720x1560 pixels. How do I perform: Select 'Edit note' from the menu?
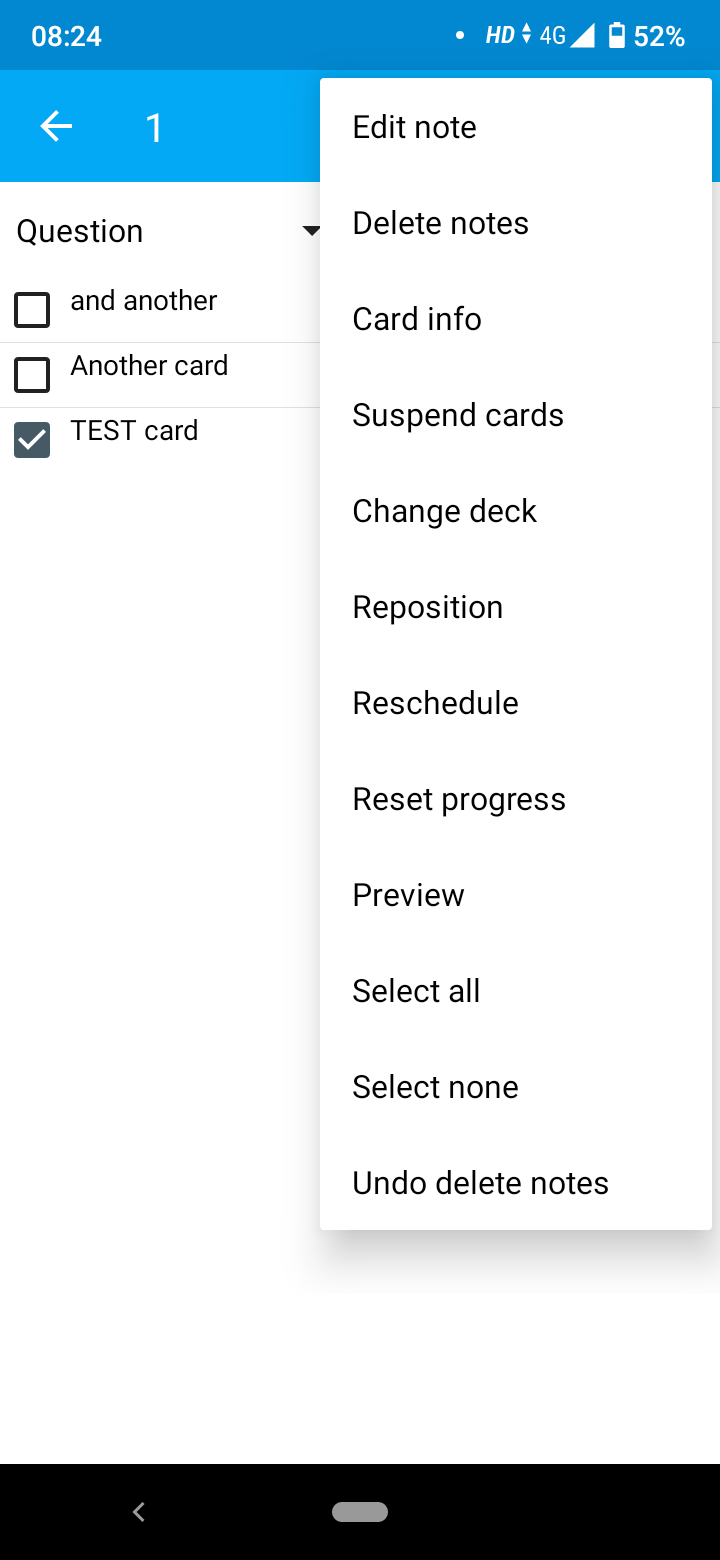pyautogui.click(x=414, y=127)
